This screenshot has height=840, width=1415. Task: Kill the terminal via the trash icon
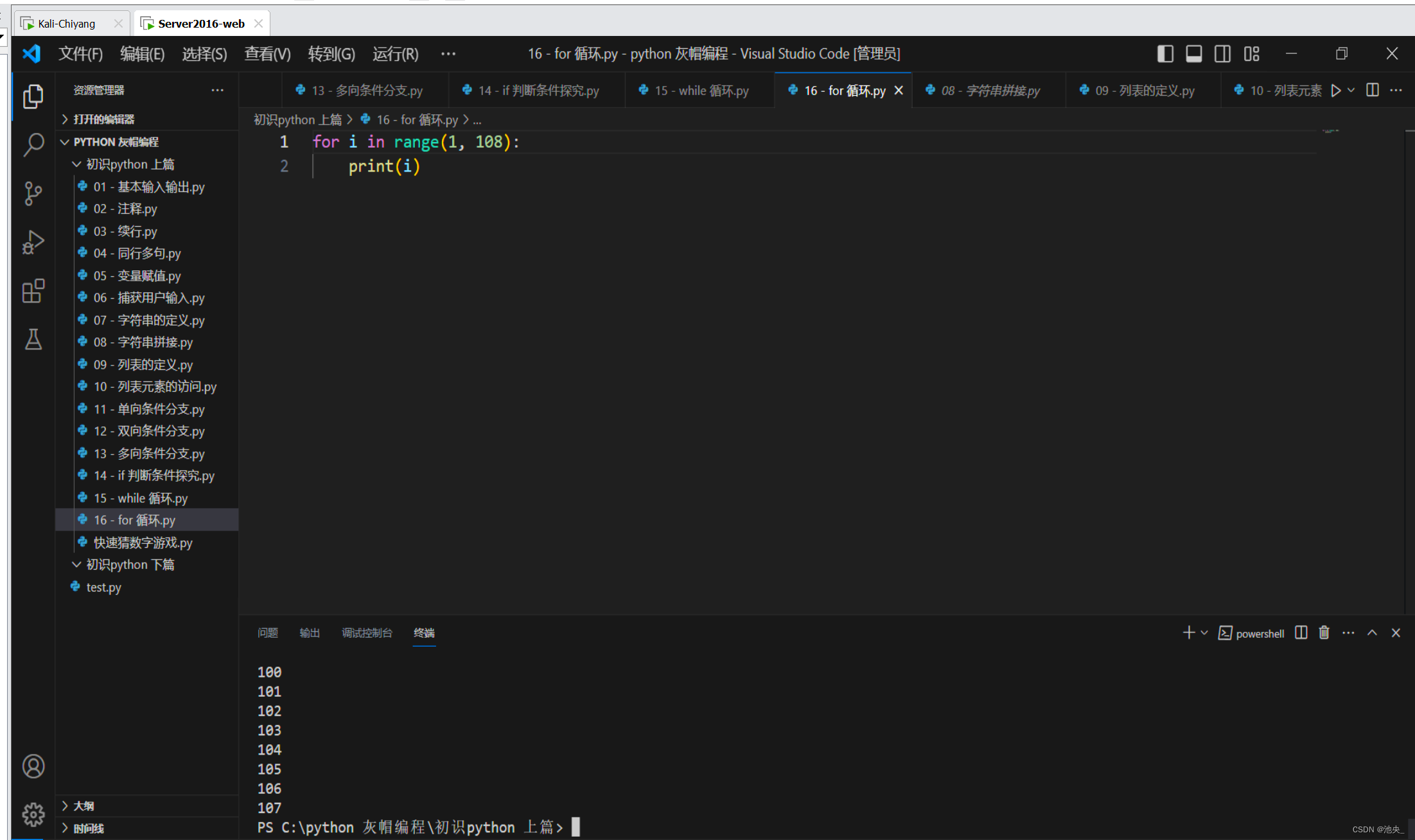[1323, 633]
